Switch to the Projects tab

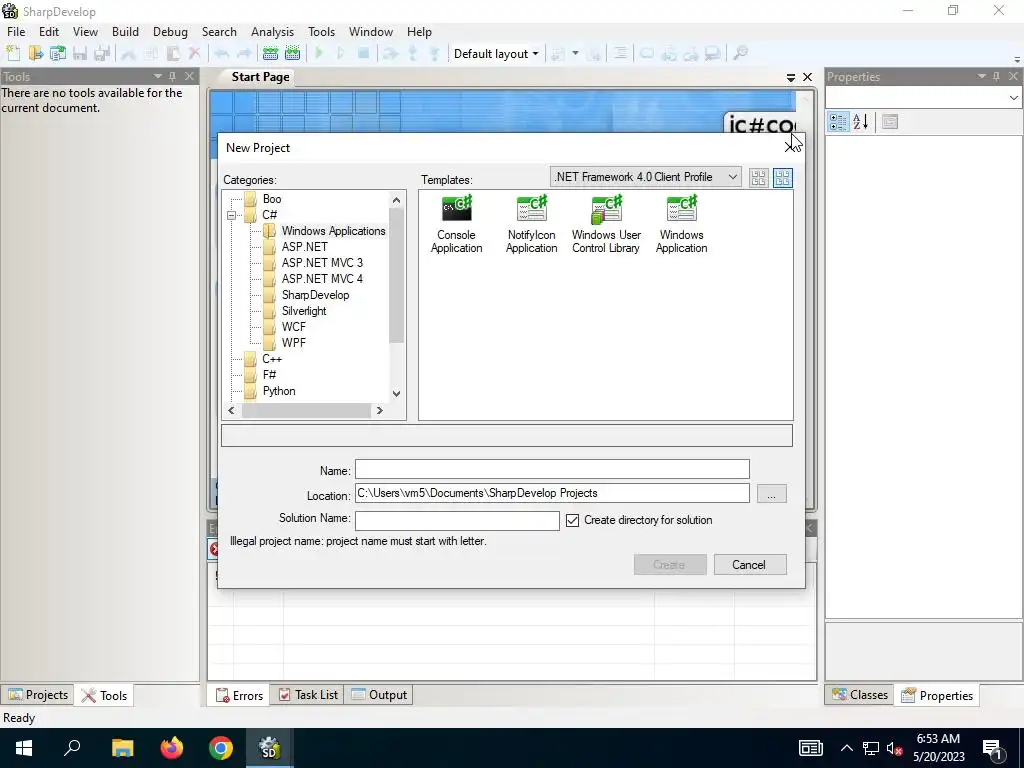click(38, 695)
